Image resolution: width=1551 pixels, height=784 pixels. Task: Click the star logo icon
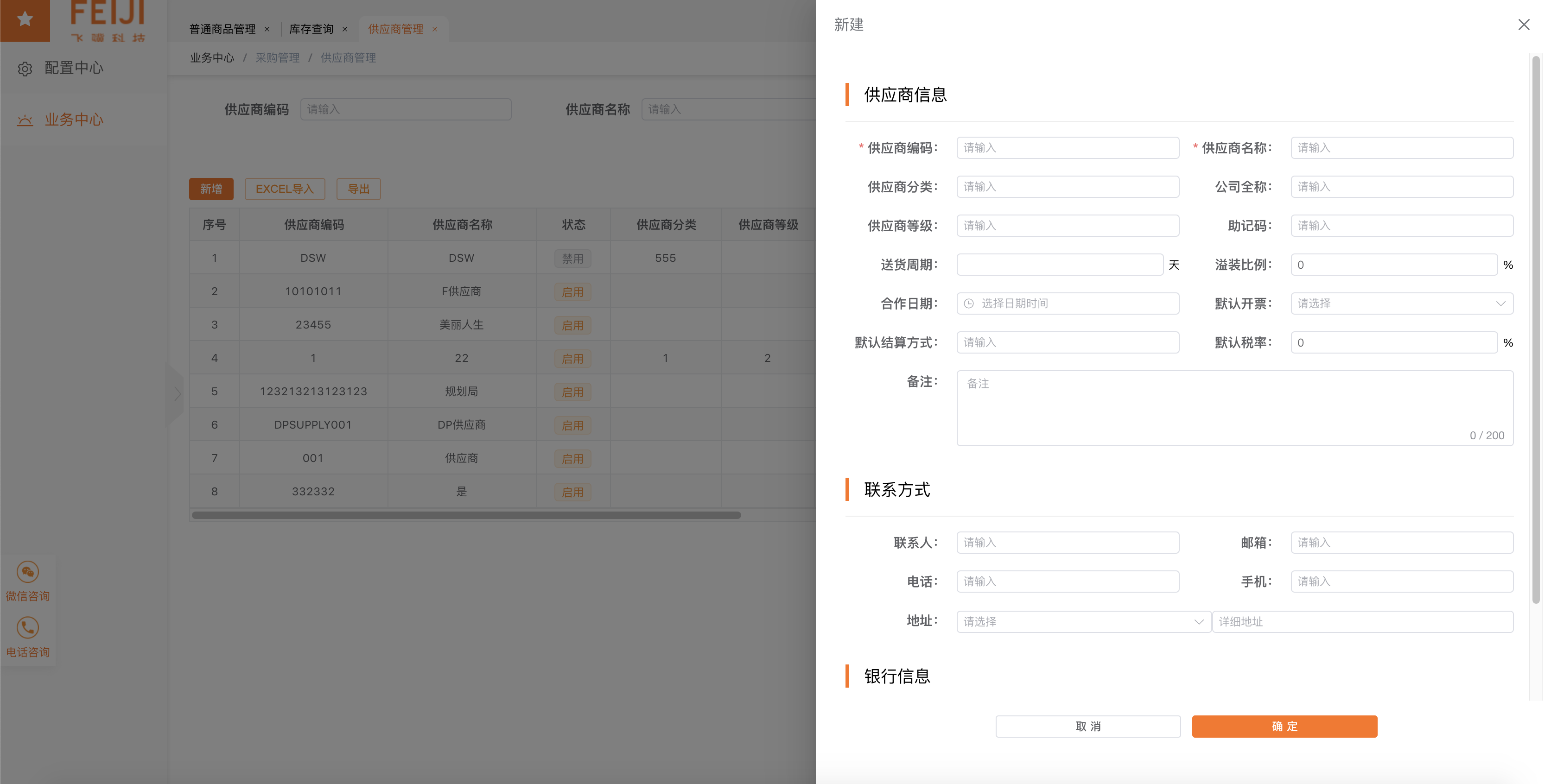25,19
